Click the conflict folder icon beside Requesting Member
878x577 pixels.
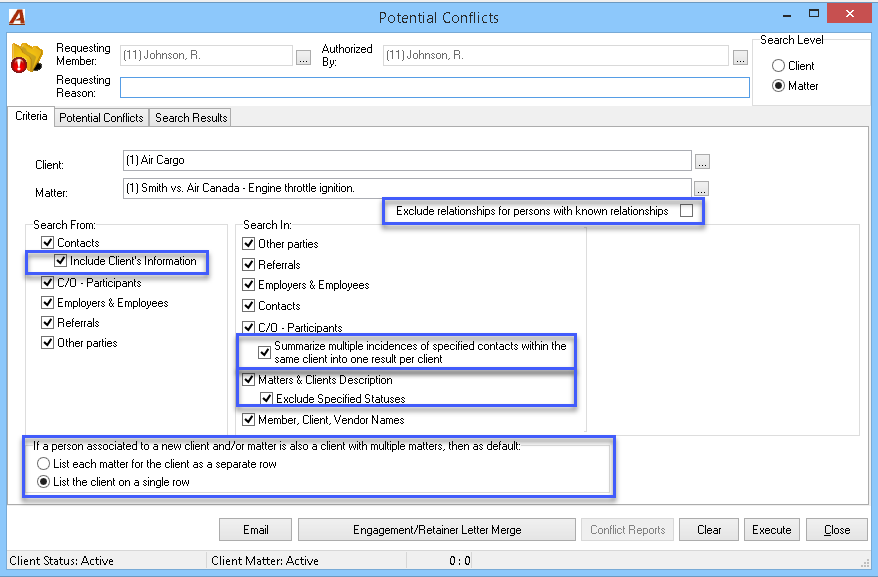[x=27, y=58]
